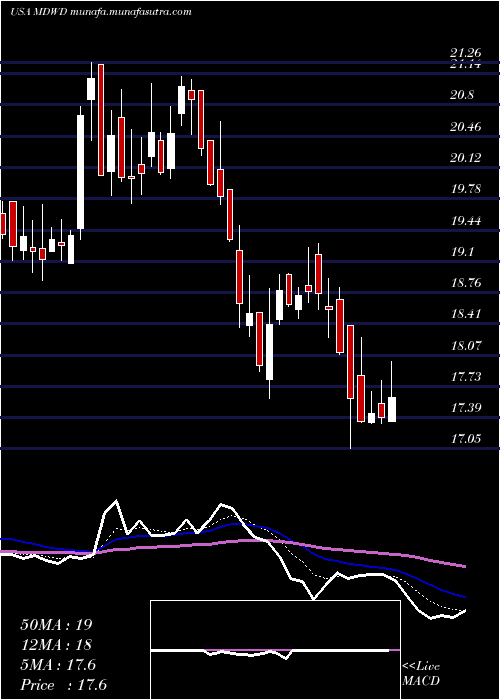The width and height of the screenshot is (500, 700).
Task: Click the USA MDWD munafa.munafasutra.com header text
Action: (101, 12)
